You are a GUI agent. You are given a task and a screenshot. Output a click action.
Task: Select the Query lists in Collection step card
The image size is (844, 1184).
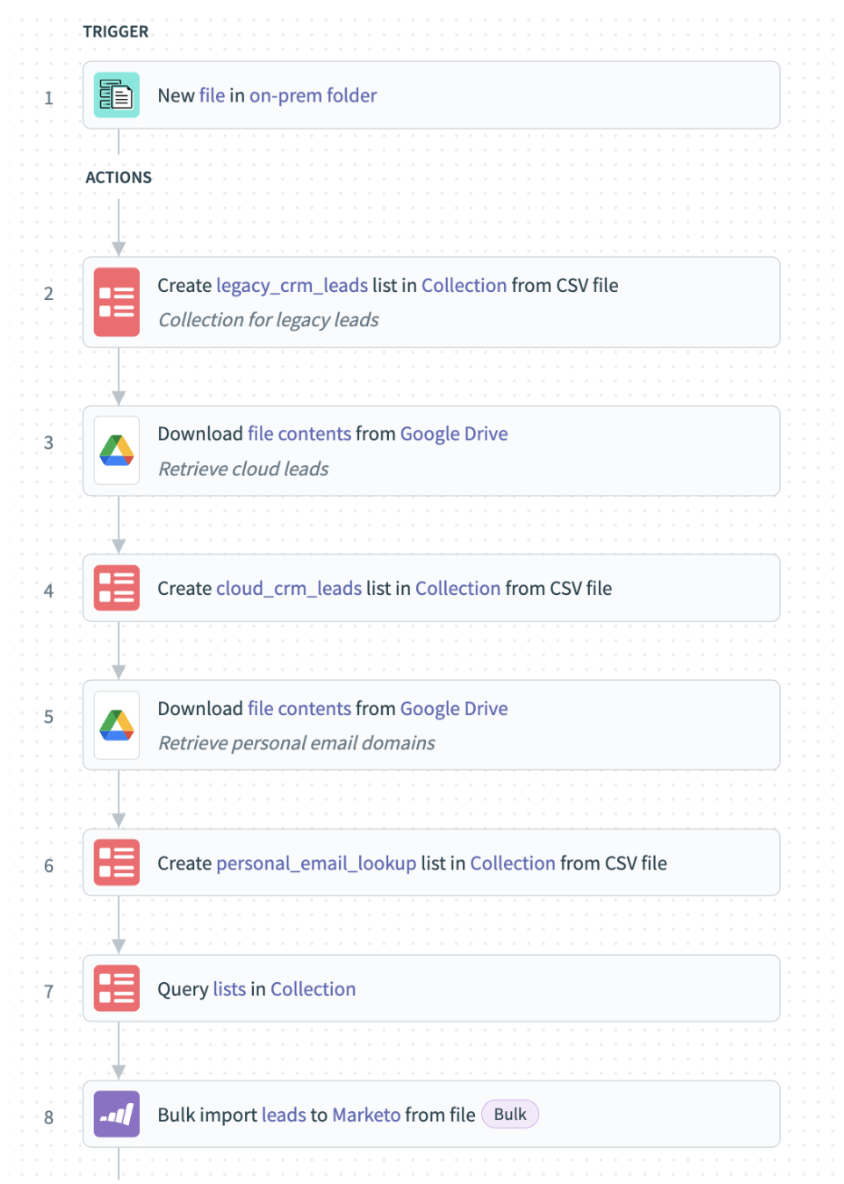431,988
